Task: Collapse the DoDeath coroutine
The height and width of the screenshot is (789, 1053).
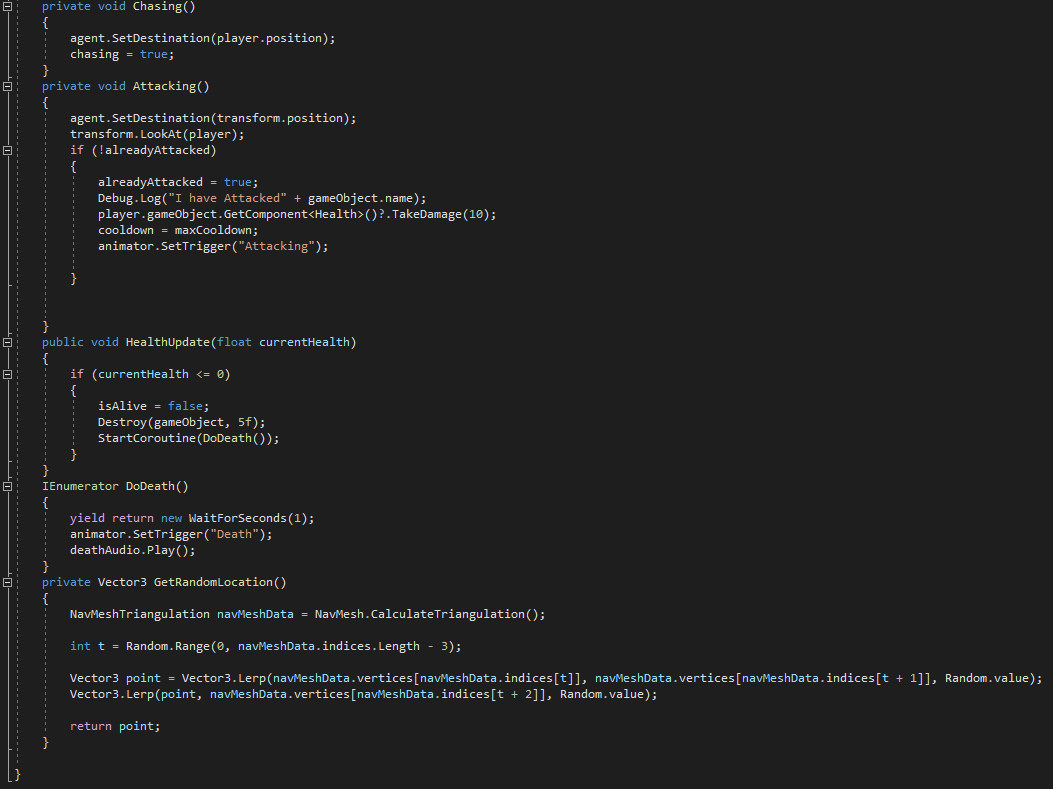Action: pyautogui.click(x=8, y=486)
